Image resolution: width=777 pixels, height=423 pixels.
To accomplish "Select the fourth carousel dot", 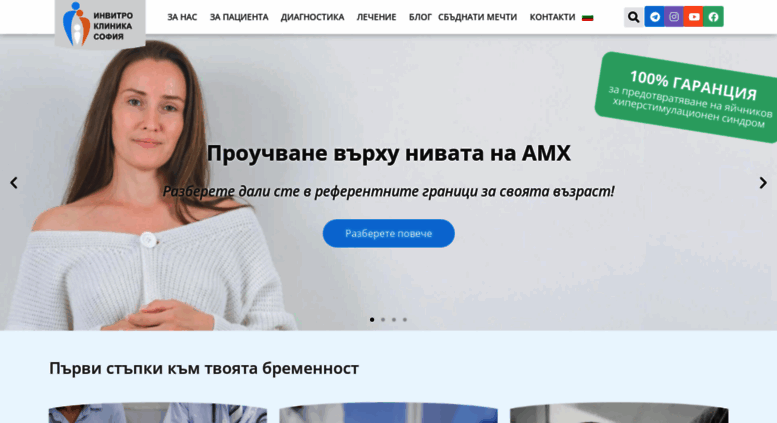I will click(405, 319).
